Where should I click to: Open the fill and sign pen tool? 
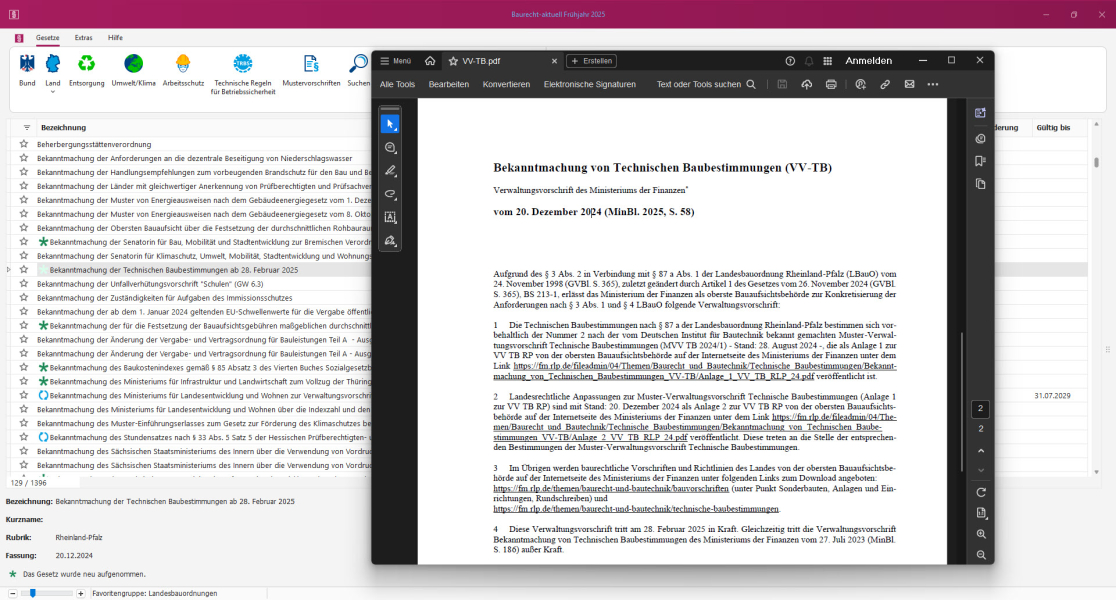[x=390, y=241]
